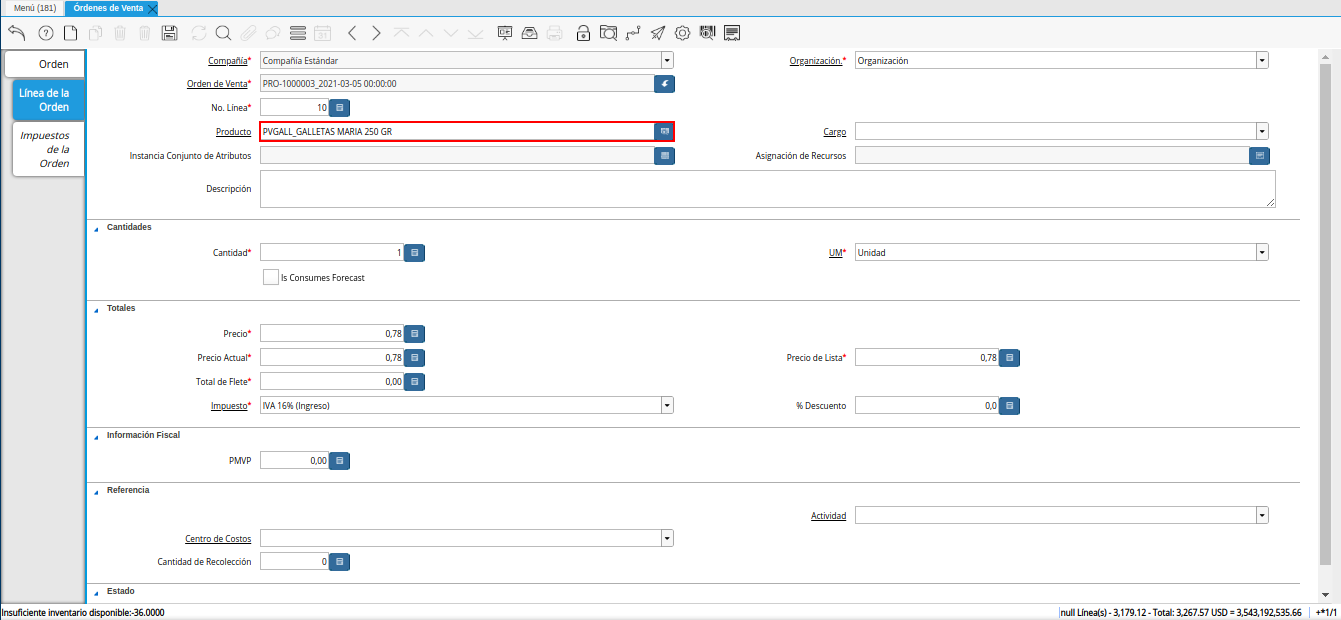Image resolution: width=1341 pixels, height=620 pixels.
Task: Click the gear process icon in the toolbar
Action: coord(683,33)
